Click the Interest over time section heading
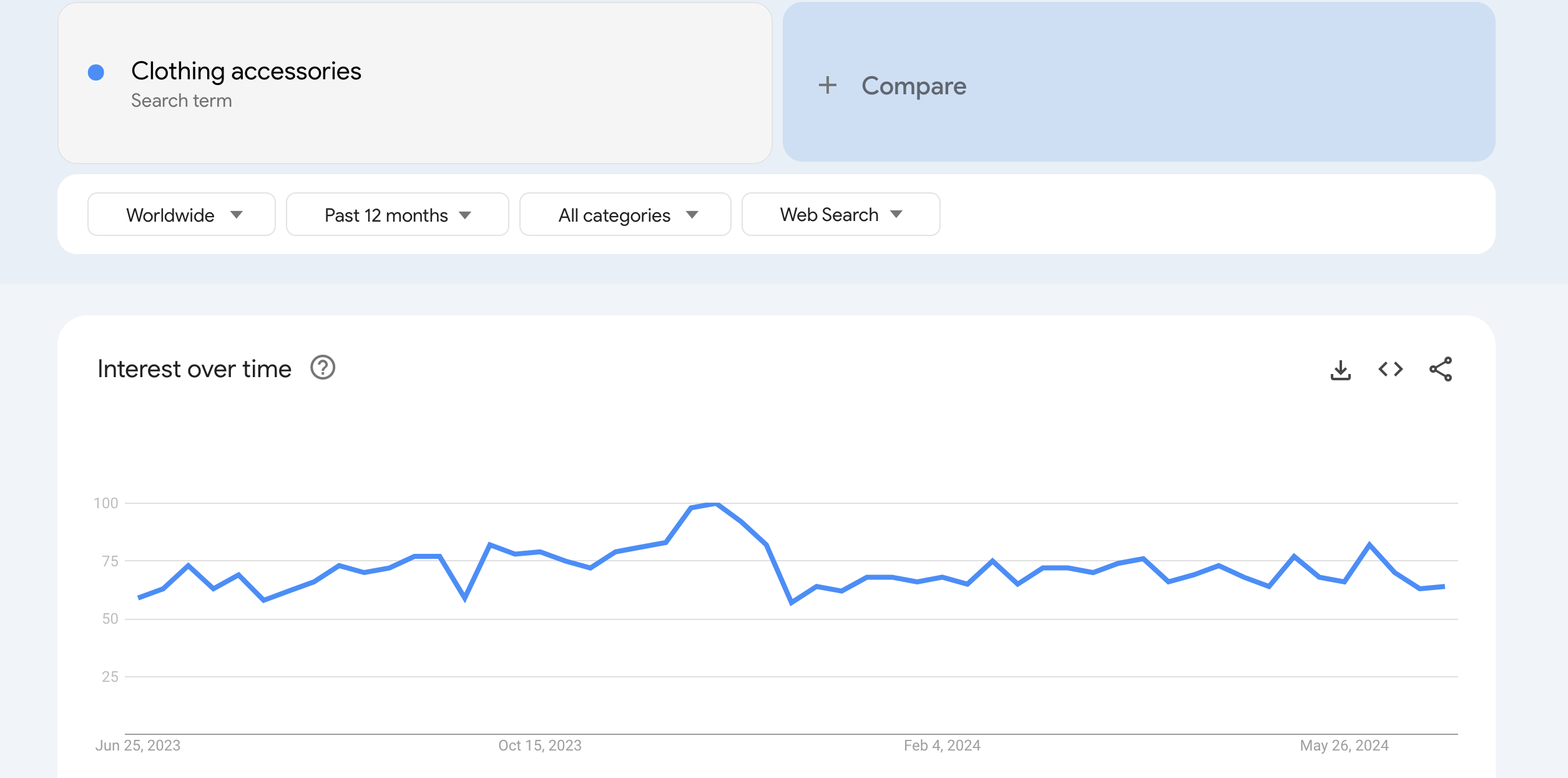 tap(194, 368)
